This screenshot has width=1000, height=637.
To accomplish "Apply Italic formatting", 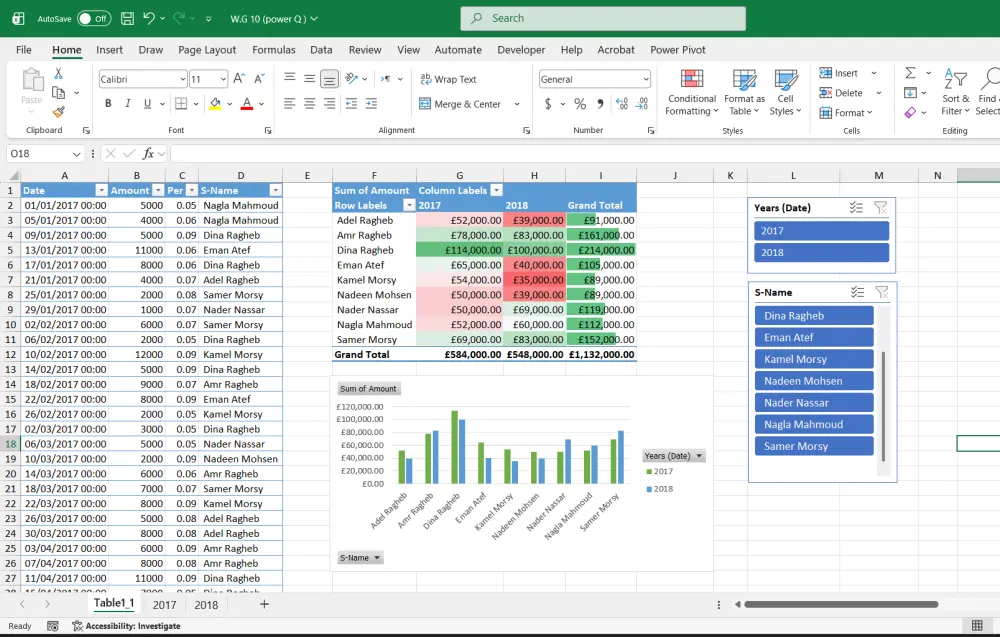I will pyautogui.click(x=128, y=103).
